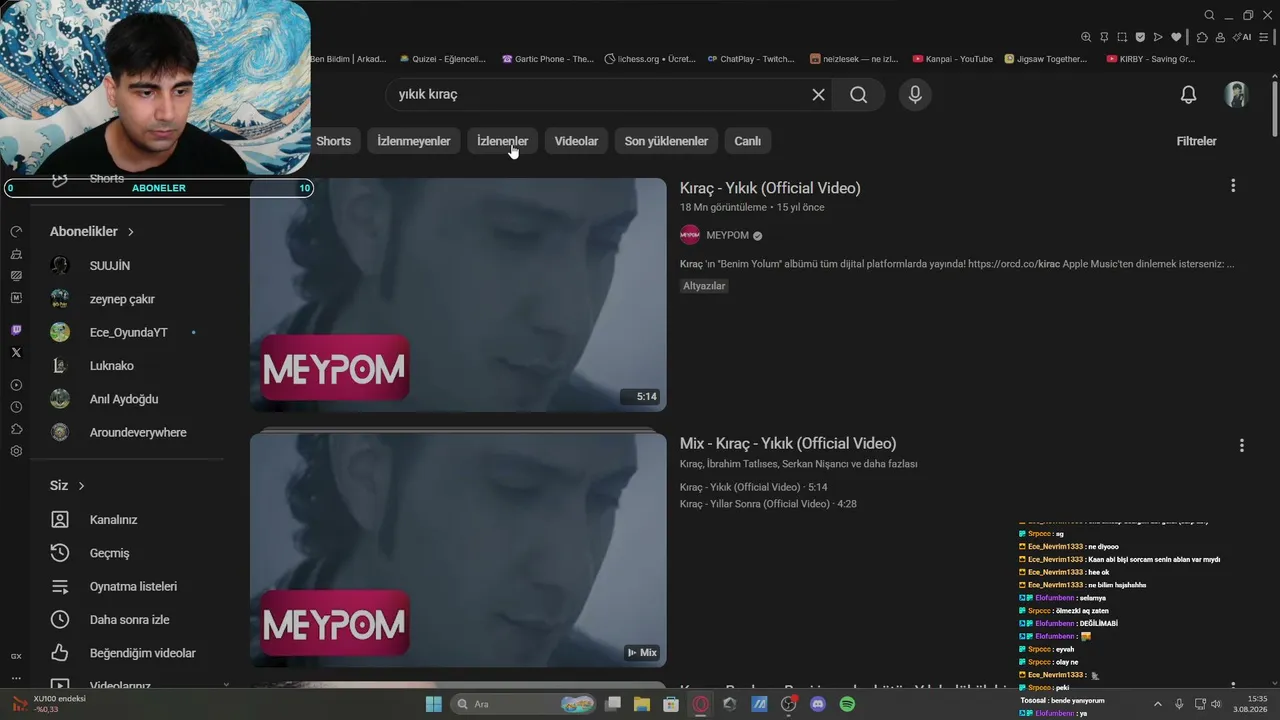Open the Twitch icon in the Opera sidebar
The image size is (1280, 720).
(16, 330)
